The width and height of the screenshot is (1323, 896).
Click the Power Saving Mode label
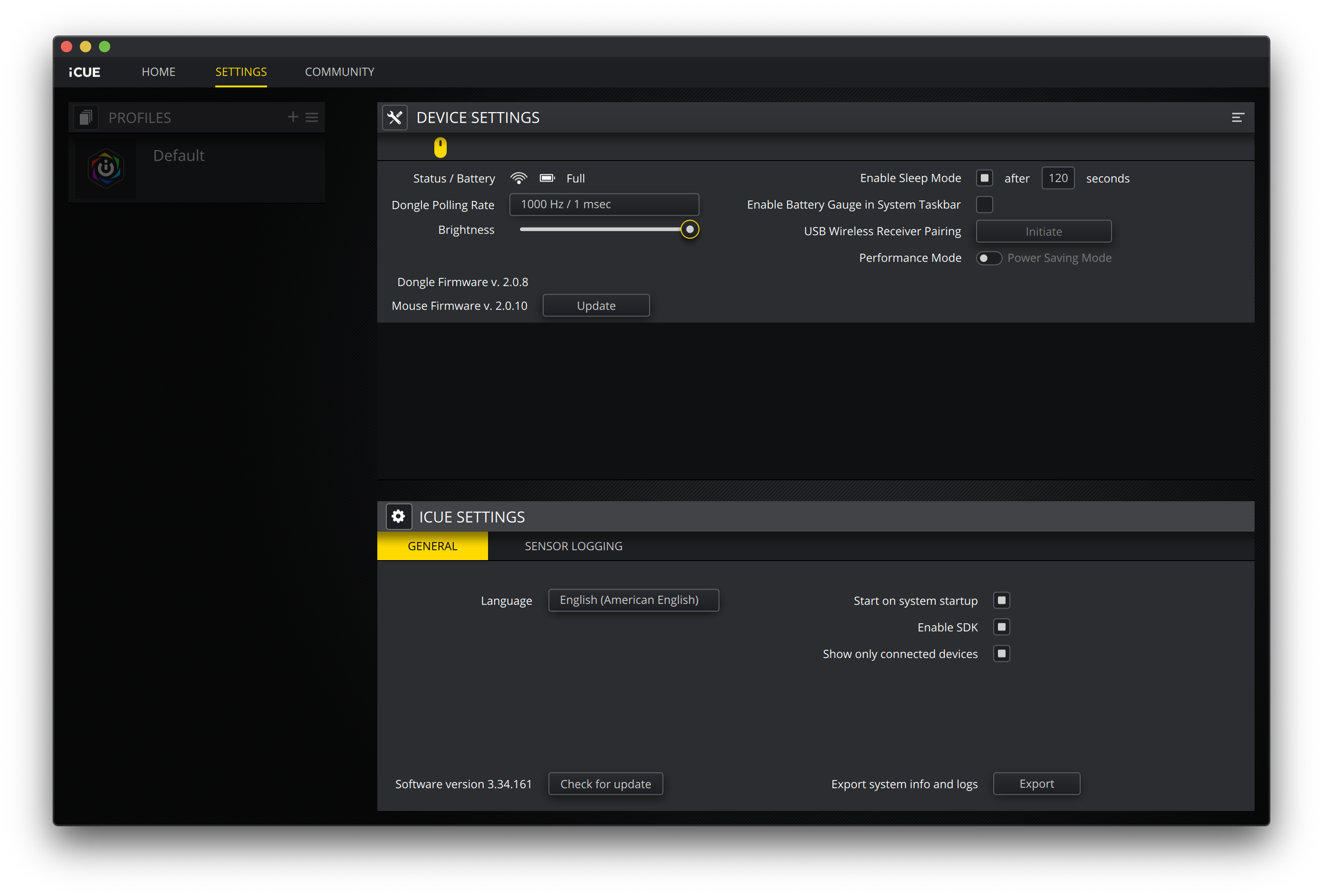click(1059, 258)
